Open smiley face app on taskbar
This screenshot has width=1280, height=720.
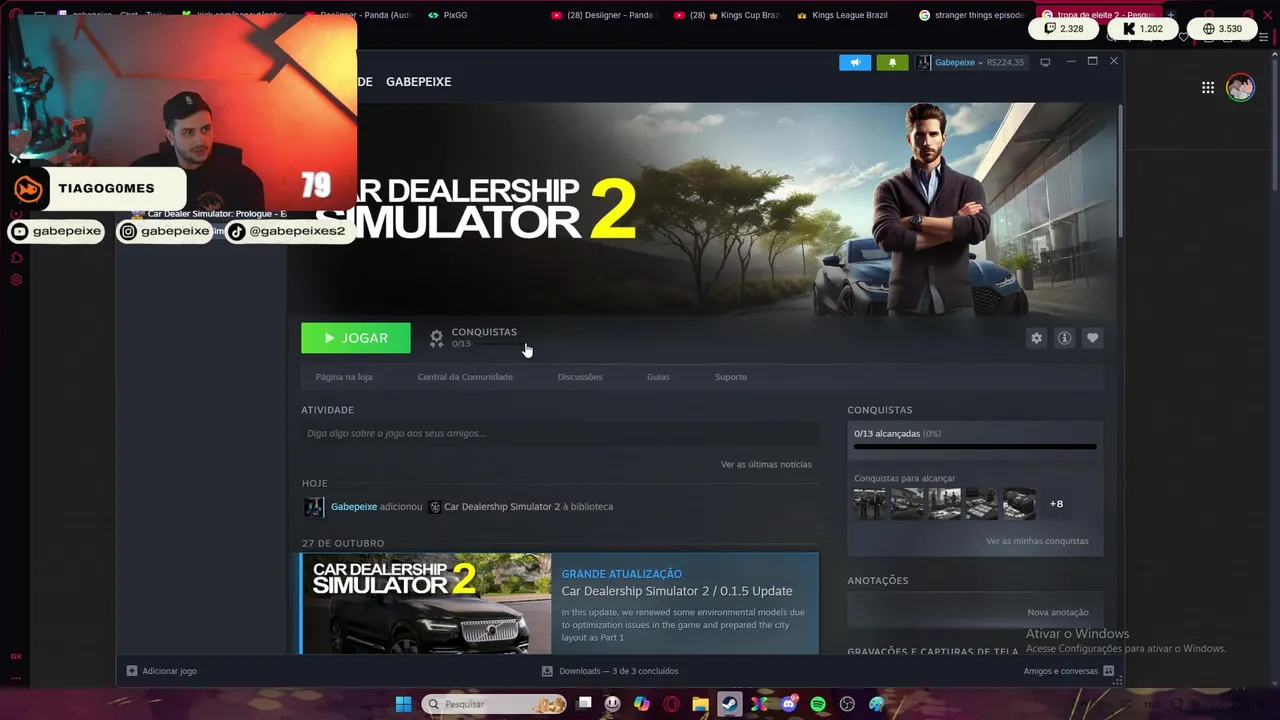coord(612,704)
